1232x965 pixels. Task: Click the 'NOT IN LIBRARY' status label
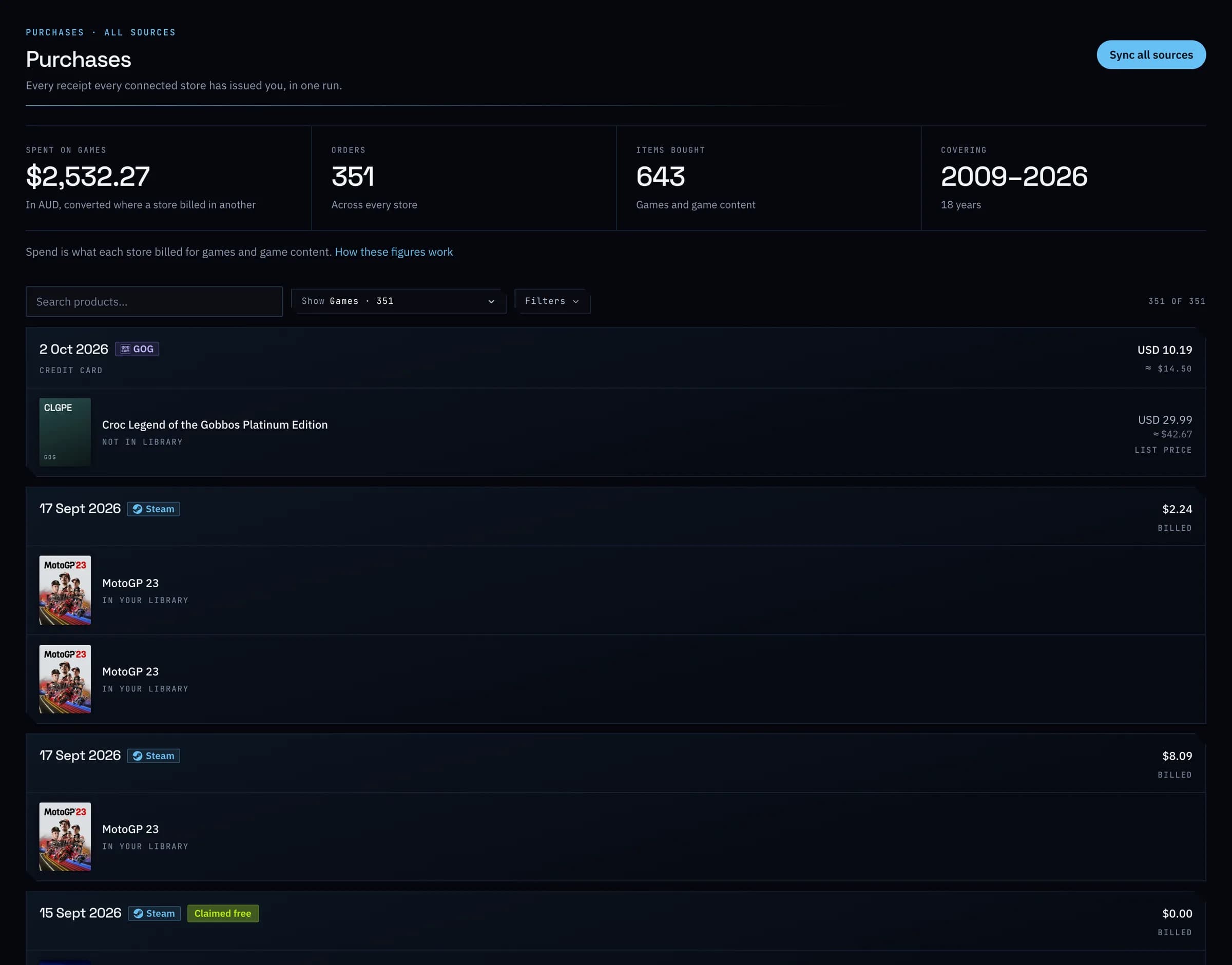coord(142,442)
